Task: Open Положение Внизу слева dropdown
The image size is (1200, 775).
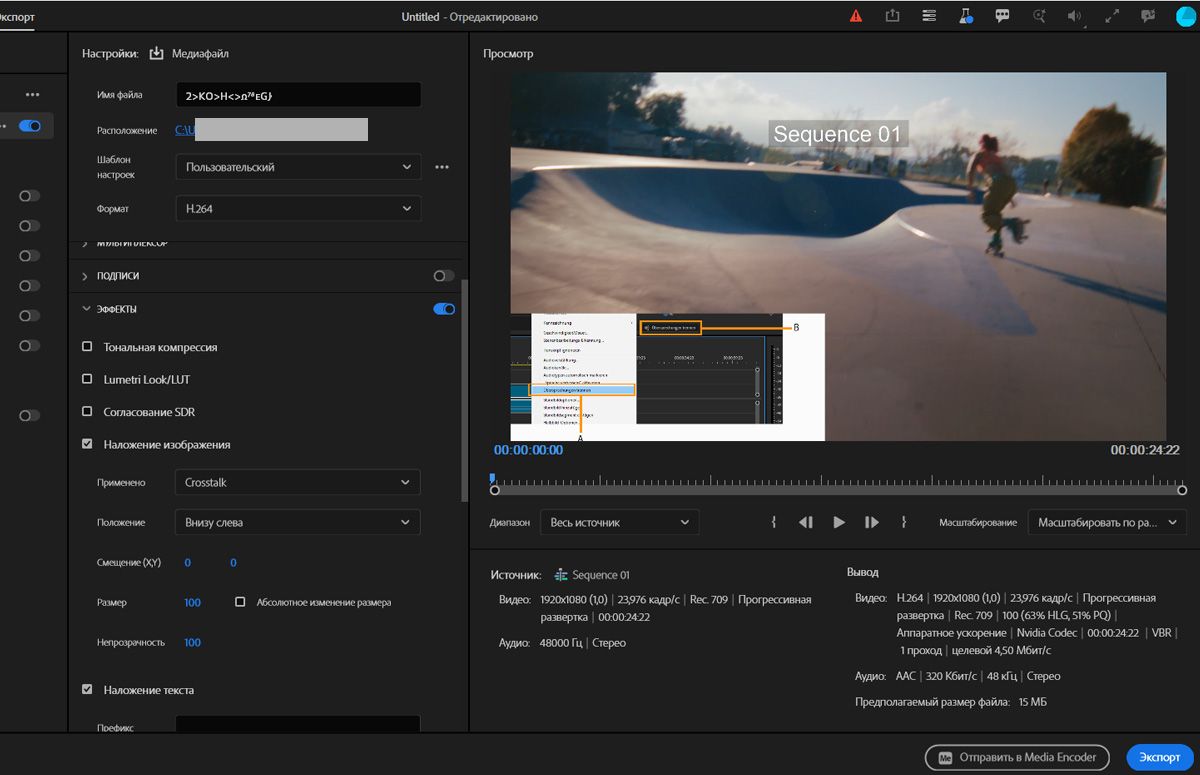Action: pos(298,522)
